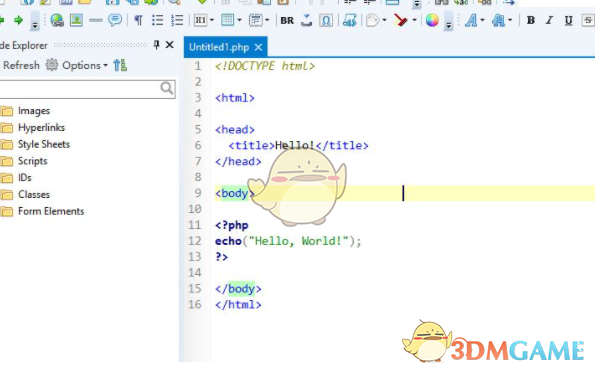
Task: Click the <?php opening tag on line 11
Action: click(x=231, y=225)
